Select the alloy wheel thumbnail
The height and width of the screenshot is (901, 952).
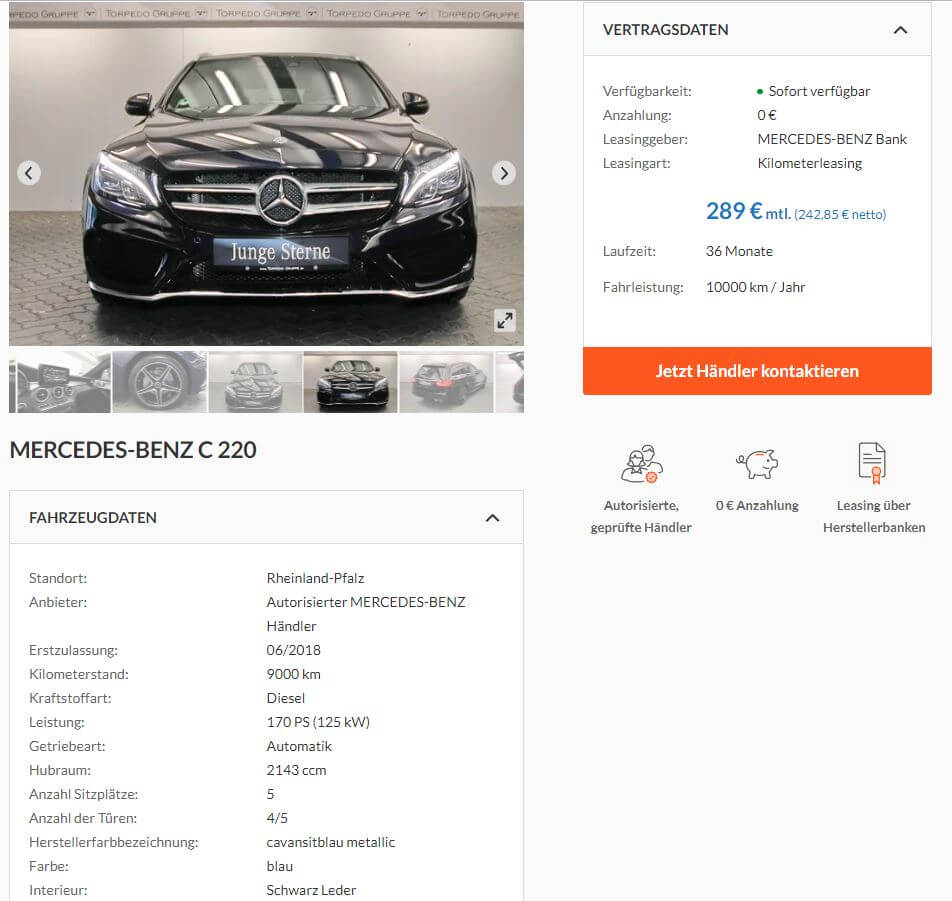160,382
